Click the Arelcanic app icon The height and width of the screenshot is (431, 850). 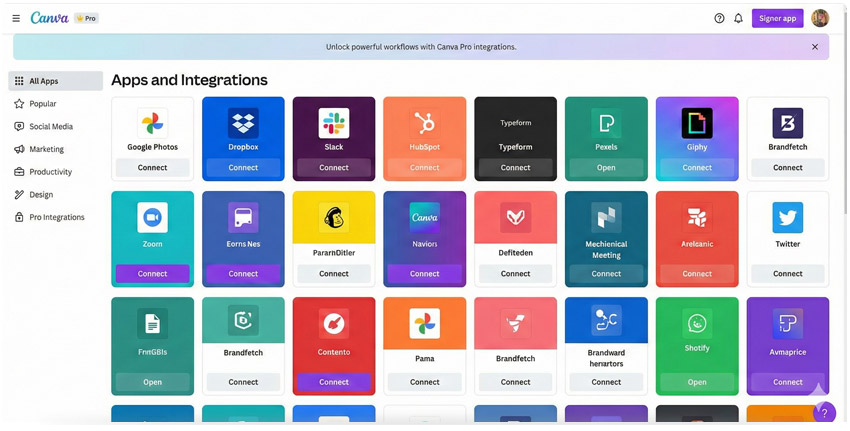click(697, 217)
